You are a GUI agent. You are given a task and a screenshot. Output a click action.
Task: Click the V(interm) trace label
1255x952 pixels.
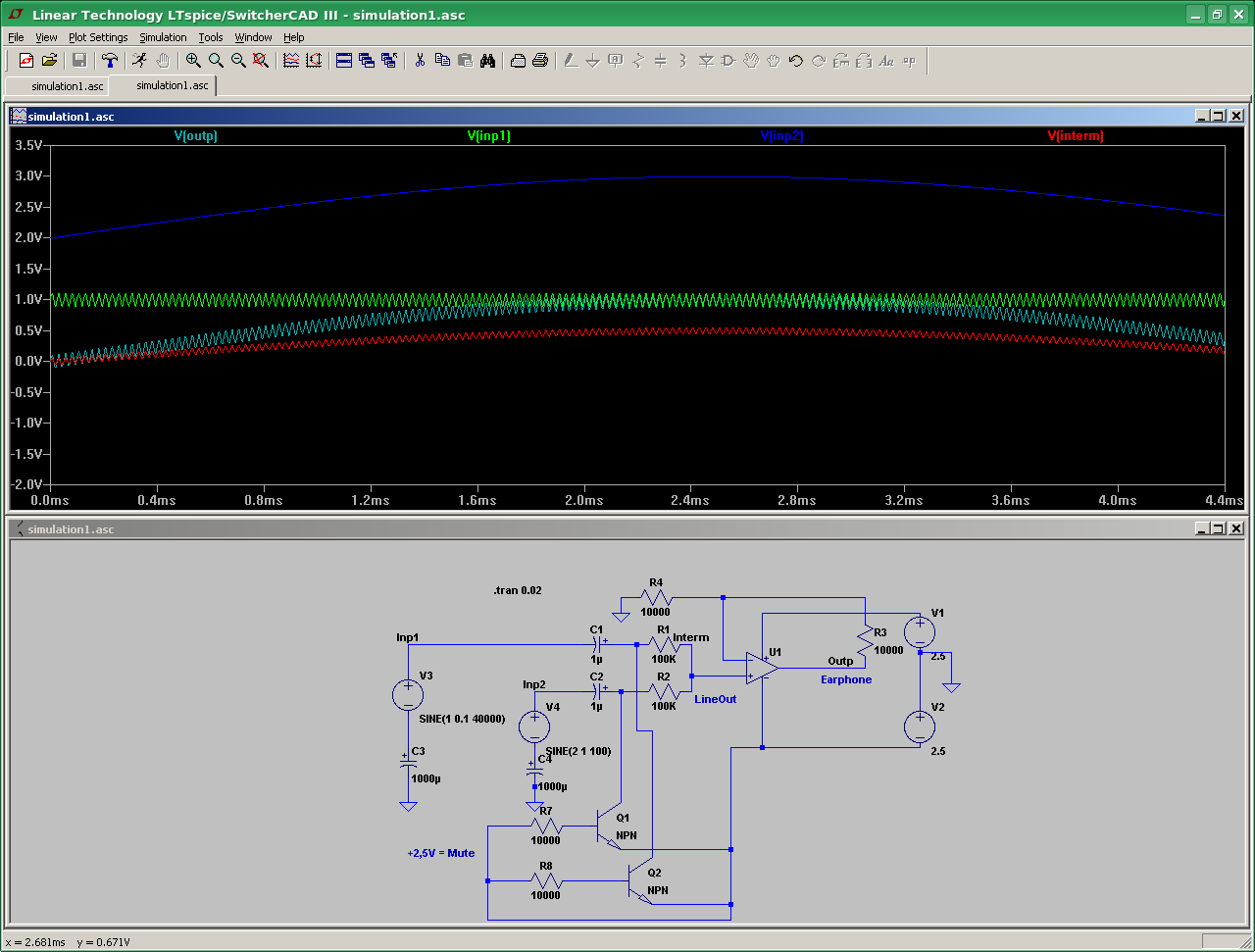click(x=1076, y=136)
